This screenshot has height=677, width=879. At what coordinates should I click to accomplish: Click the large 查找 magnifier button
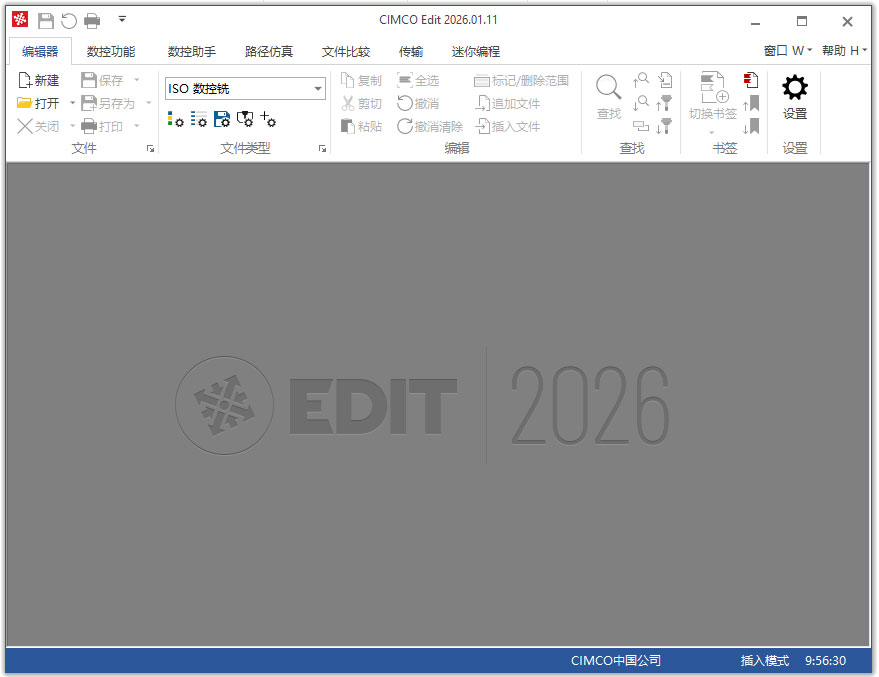tap(608, 97)
